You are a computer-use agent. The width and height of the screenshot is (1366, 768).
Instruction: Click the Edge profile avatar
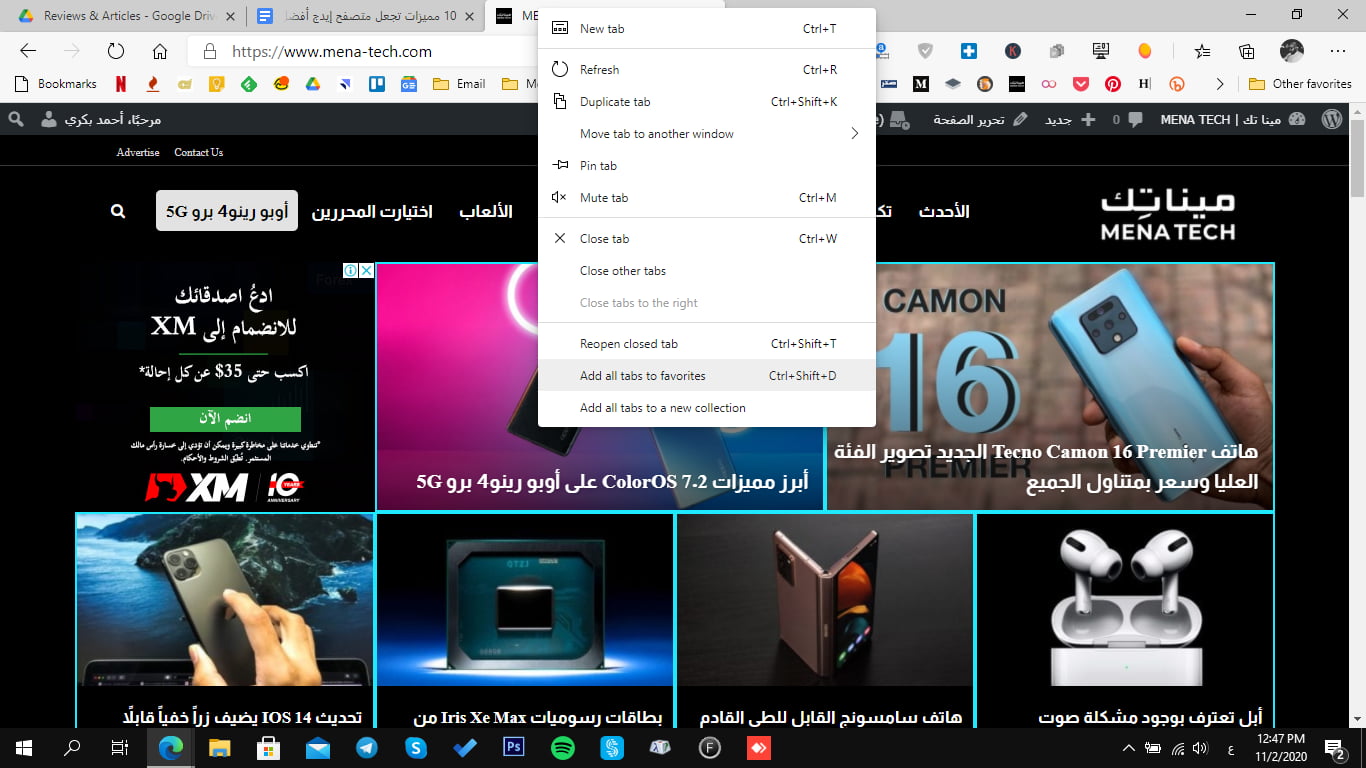(1291, 51)
